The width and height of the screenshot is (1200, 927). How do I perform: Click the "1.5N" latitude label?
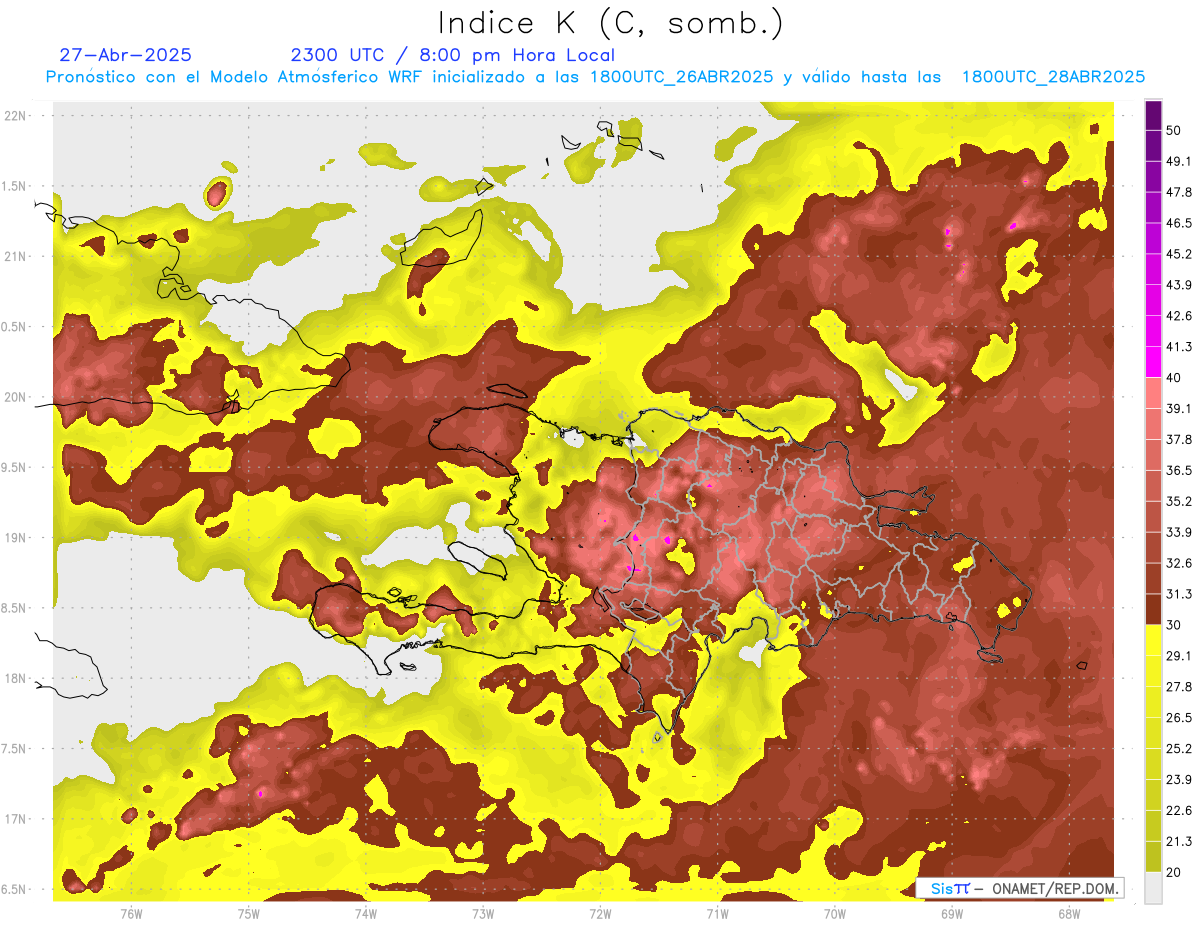point(16,186)
